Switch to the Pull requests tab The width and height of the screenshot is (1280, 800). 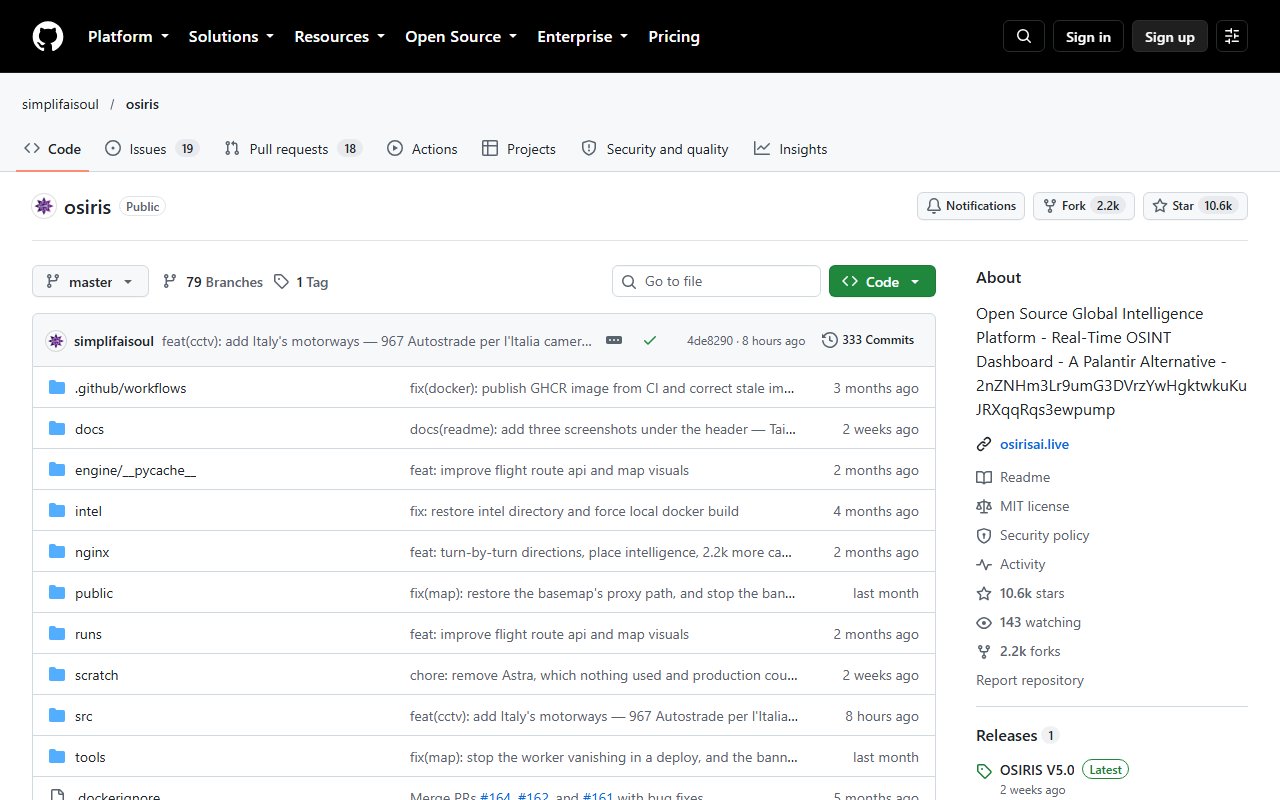pos(291,149)
